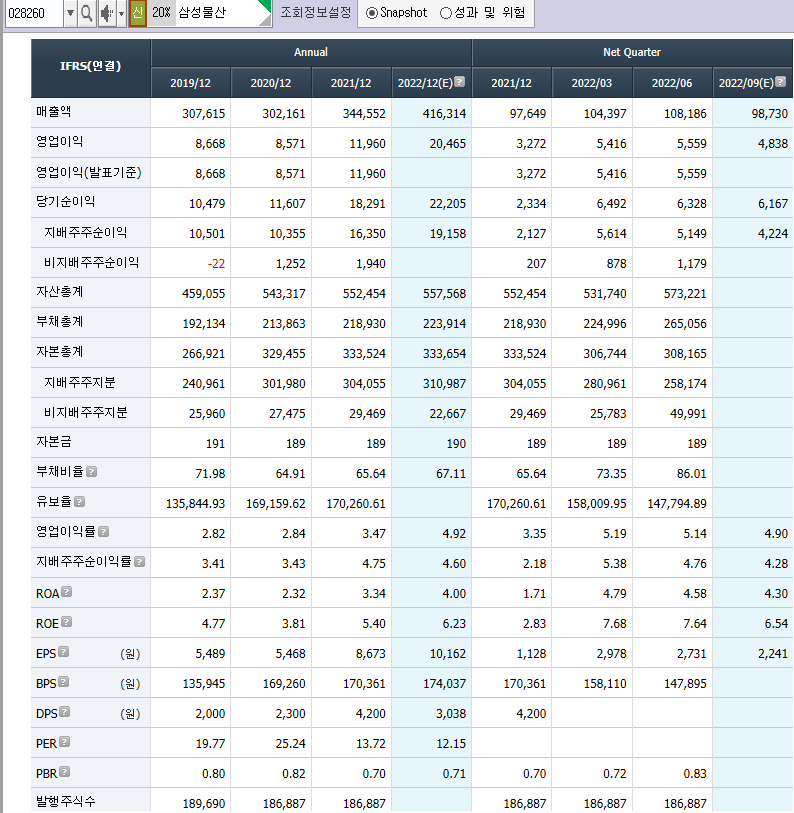The width and height of the screenshot is (794, 813).
Task: Click the help icon beside 부채비율
Action: tap(91, 472)
